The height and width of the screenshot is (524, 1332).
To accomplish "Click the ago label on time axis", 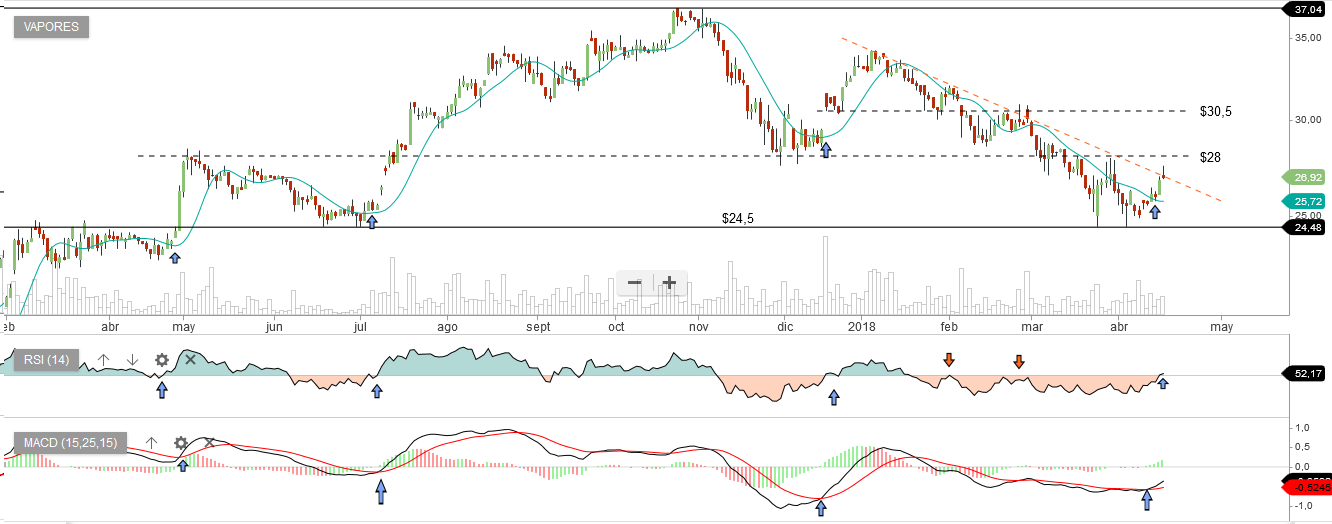I will coord(447,326).
